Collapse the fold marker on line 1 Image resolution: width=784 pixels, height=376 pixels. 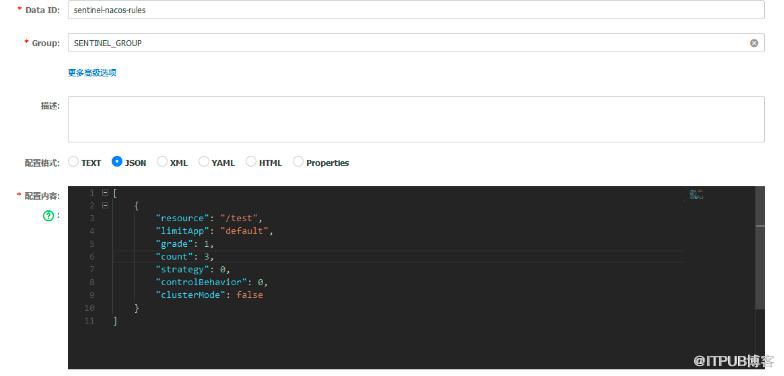(105, 192)
